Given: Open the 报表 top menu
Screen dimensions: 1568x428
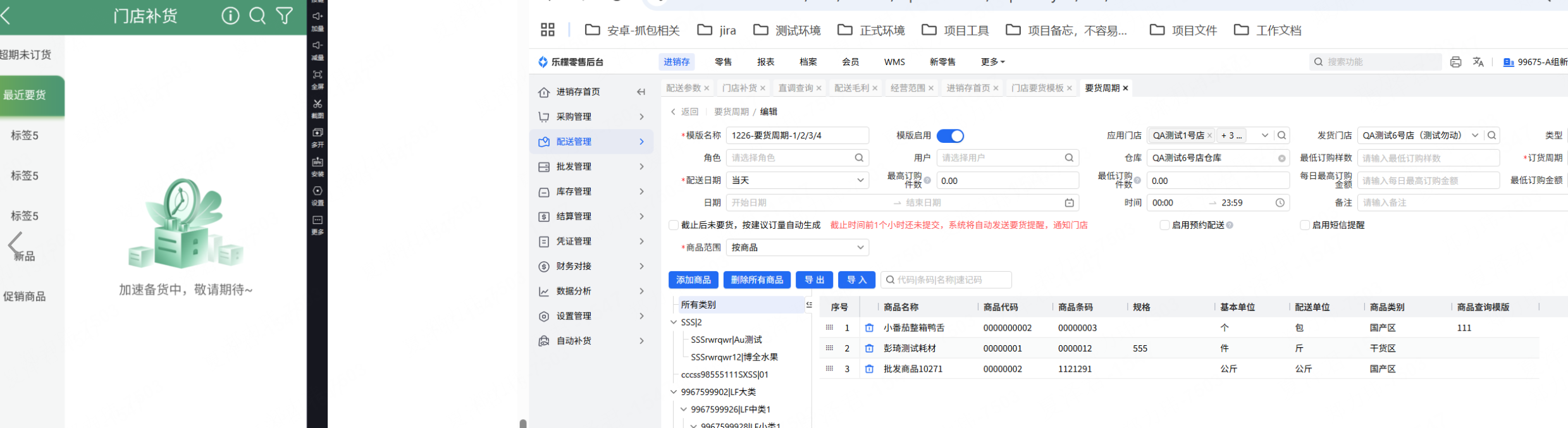Looking at the screenshot, I should pyautogui.click(x=765, y=62).
